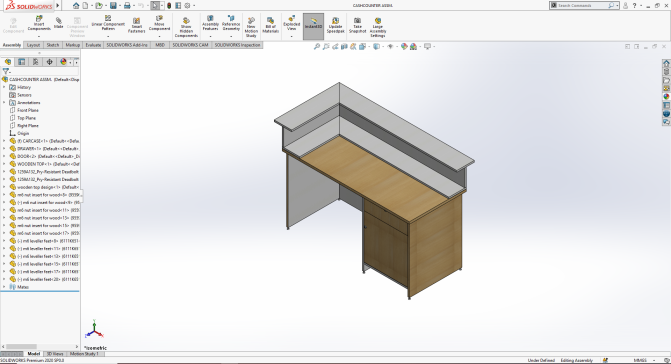The width and height of the screenshot is (671, 364).
Task: Click Update Speedpak icon
Action: coord(336,25)
